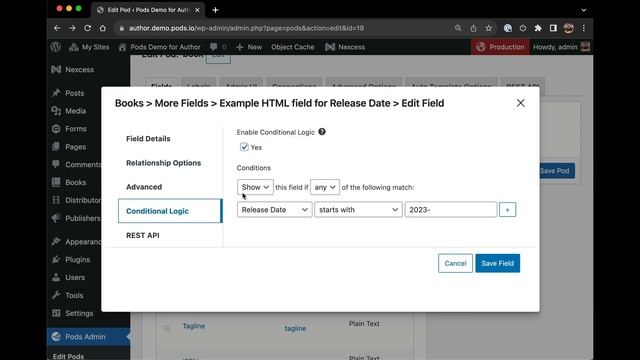Open the Release Date field dropdown
This screenshot has height=360, width=640.
point(275,209)
